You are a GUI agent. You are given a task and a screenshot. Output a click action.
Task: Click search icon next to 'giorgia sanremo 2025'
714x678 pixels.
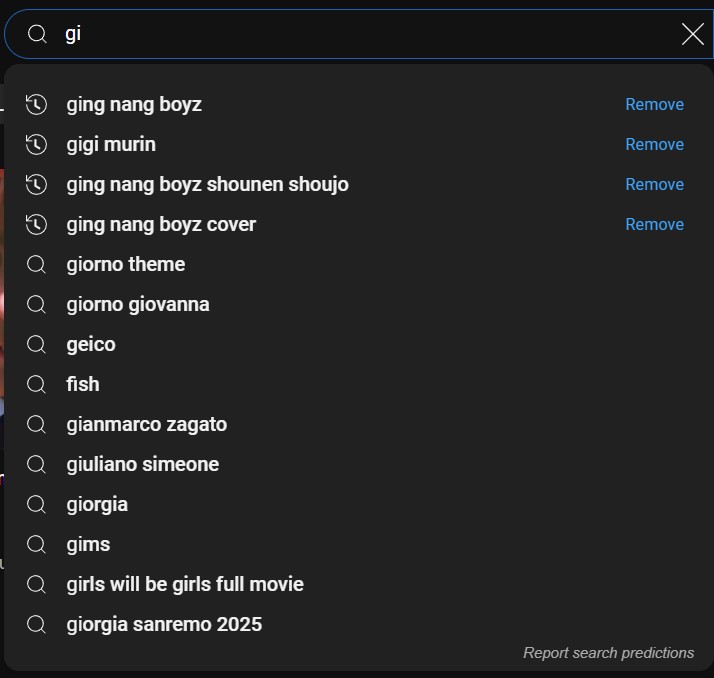[36, 624]
